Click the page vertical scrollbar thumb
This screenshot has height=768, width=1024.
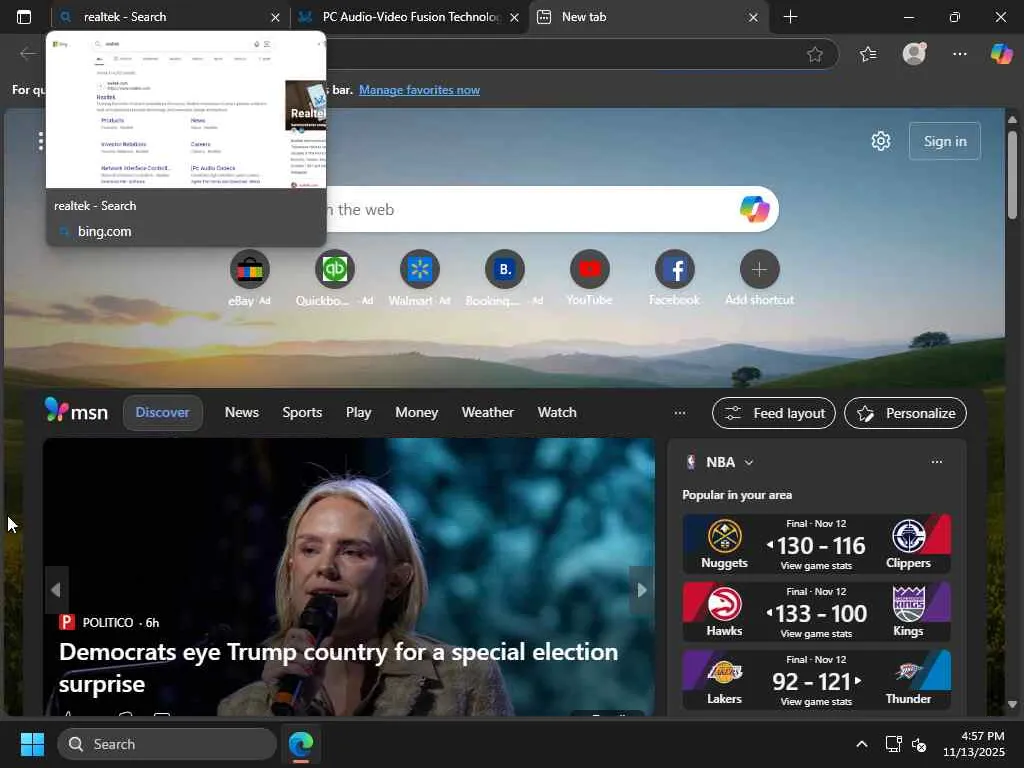tap(1012, 175)
